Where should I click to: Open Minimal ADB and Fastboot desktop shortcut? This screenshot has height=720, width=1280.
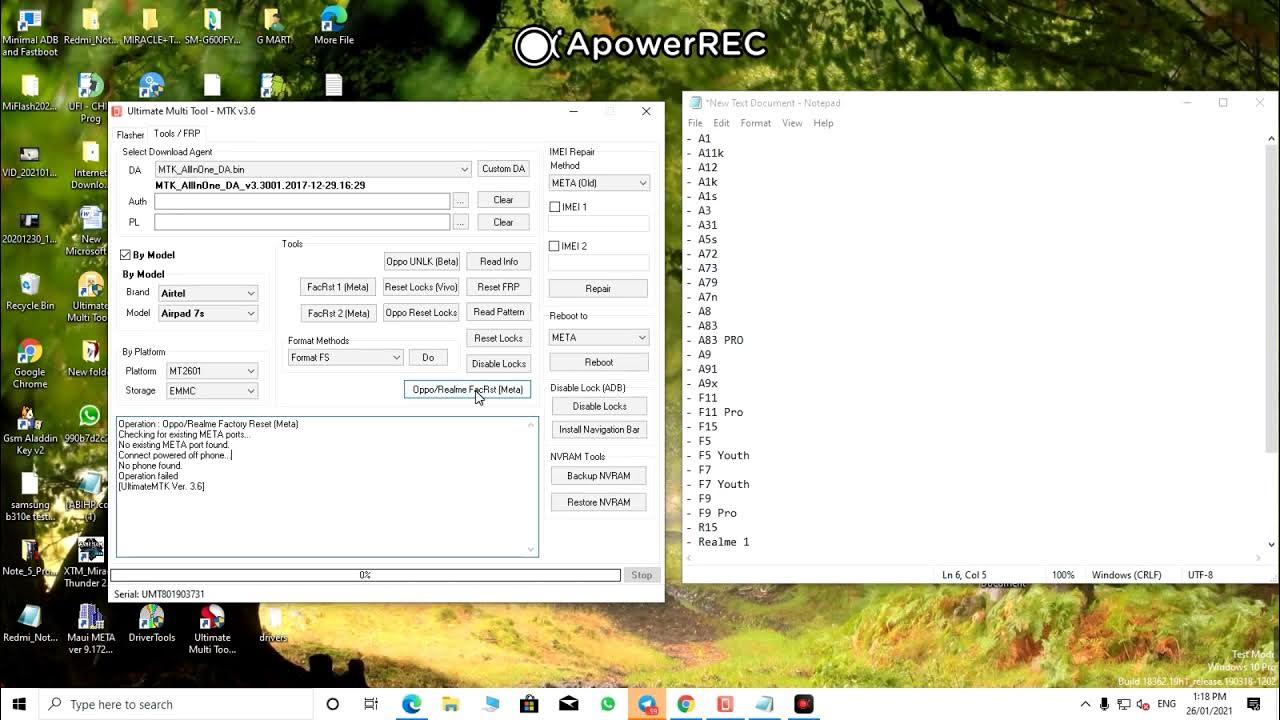coord(30,32)
